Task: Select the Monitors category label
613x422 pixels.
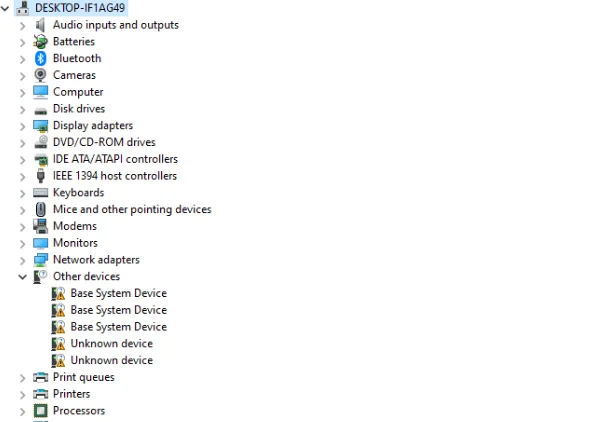Action: click(x=75, y=243)
